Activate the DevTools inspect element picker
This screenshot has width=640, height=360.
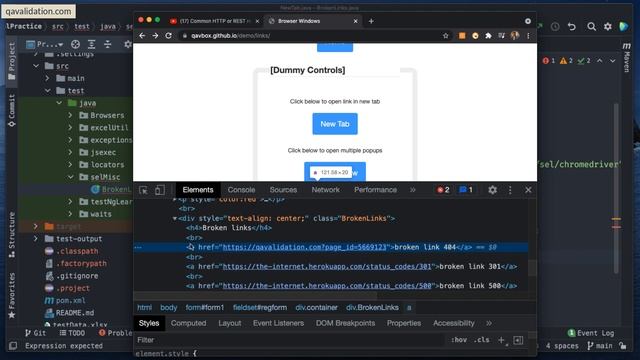click(x=143, y=190)
